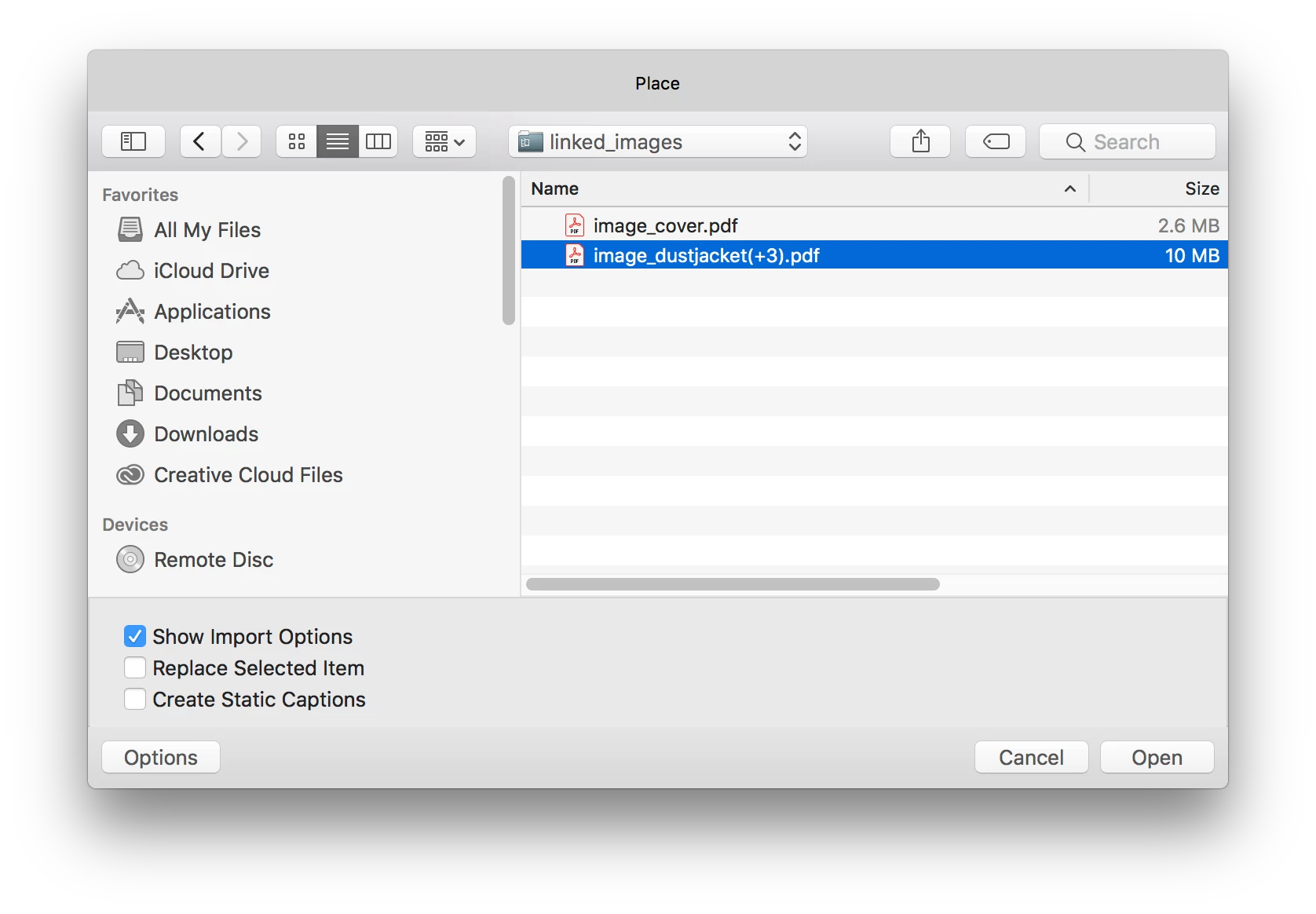Click the sidebar vertical scrollbar
The width and height of the screenshot is (1316, 914).
point(509,250)
